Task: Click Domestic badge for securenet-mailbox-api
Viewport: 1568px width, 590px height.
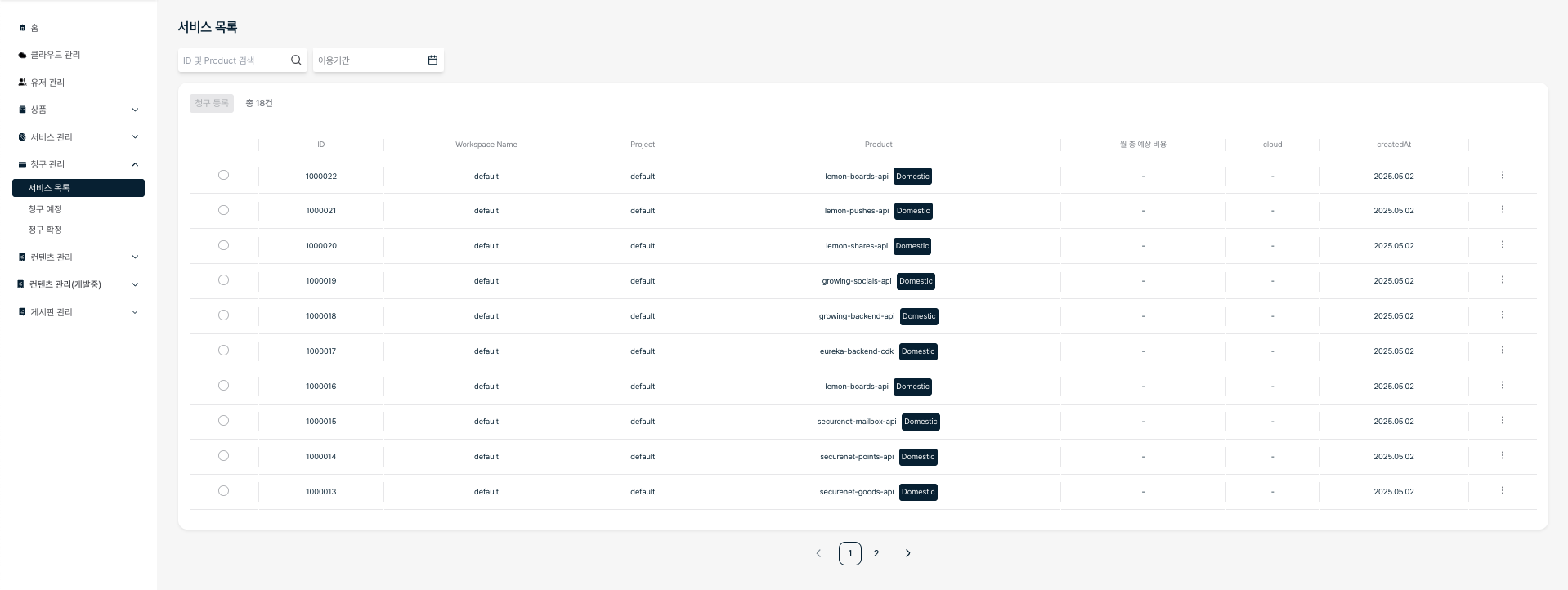Action: tap(921, 422)
